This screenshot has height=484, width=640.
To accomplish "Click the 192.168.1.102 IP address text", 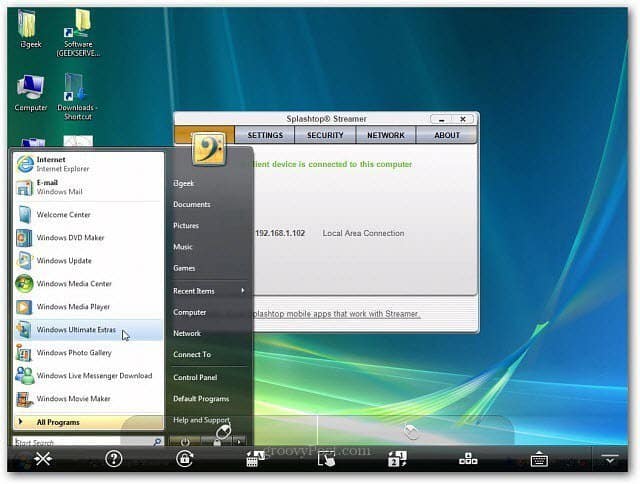I will (x=280, y=233).
